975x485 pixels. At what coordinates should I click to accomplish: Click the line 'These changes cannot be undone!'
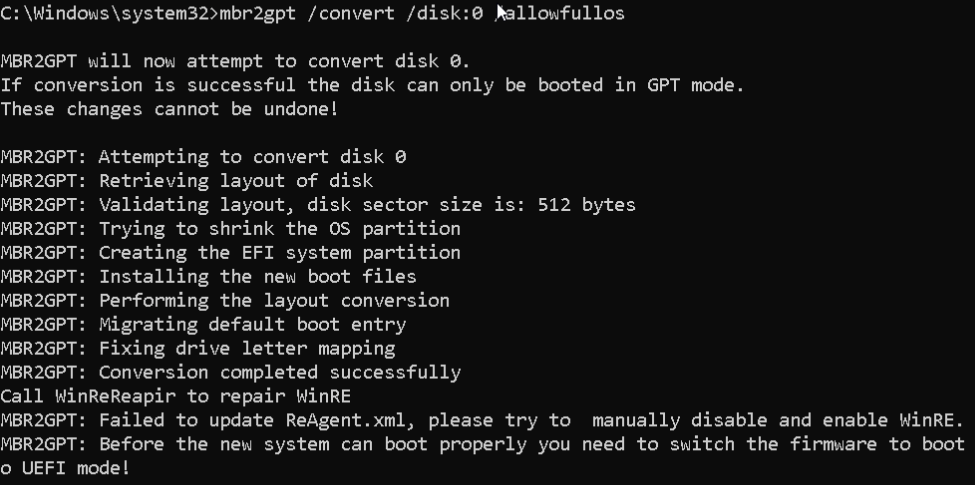169,109
